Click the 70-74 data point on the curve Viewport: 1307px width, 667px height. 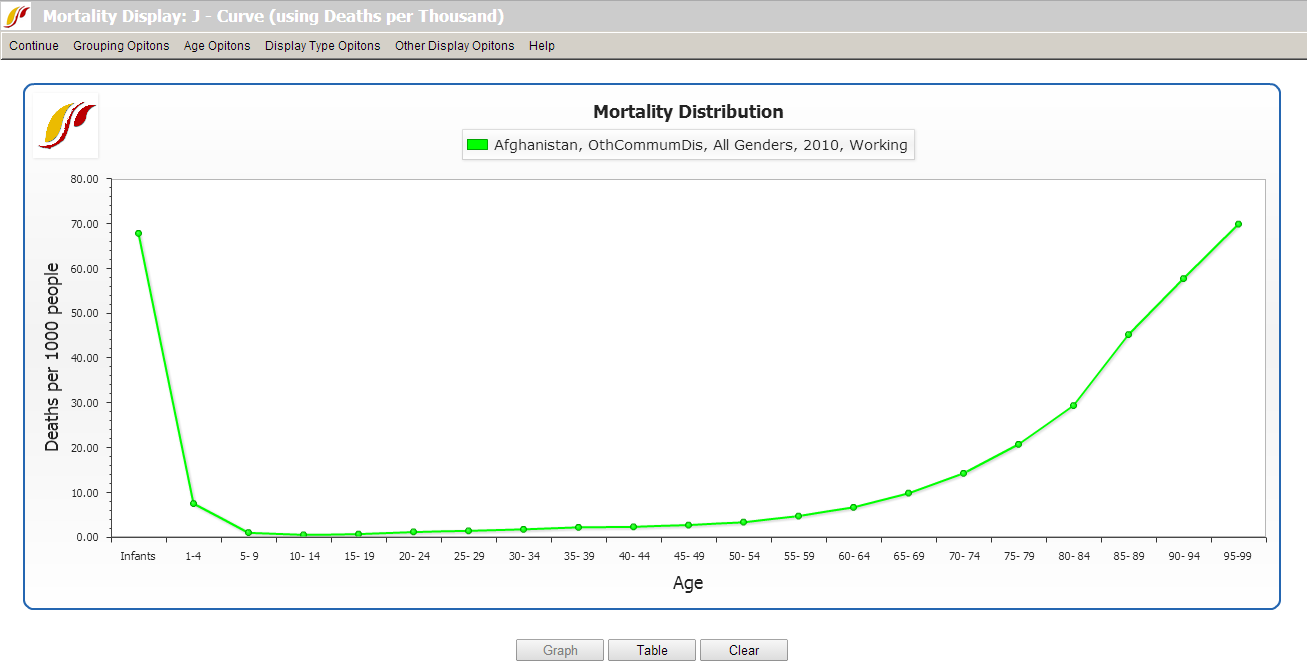point(963,471)
